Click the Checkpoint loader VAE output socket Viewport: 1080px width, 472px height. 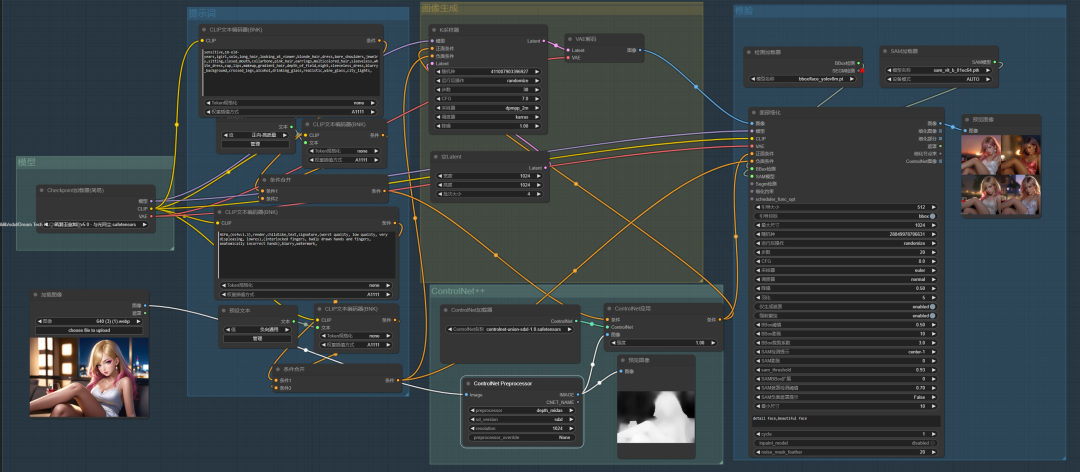[x=151, y=216]
